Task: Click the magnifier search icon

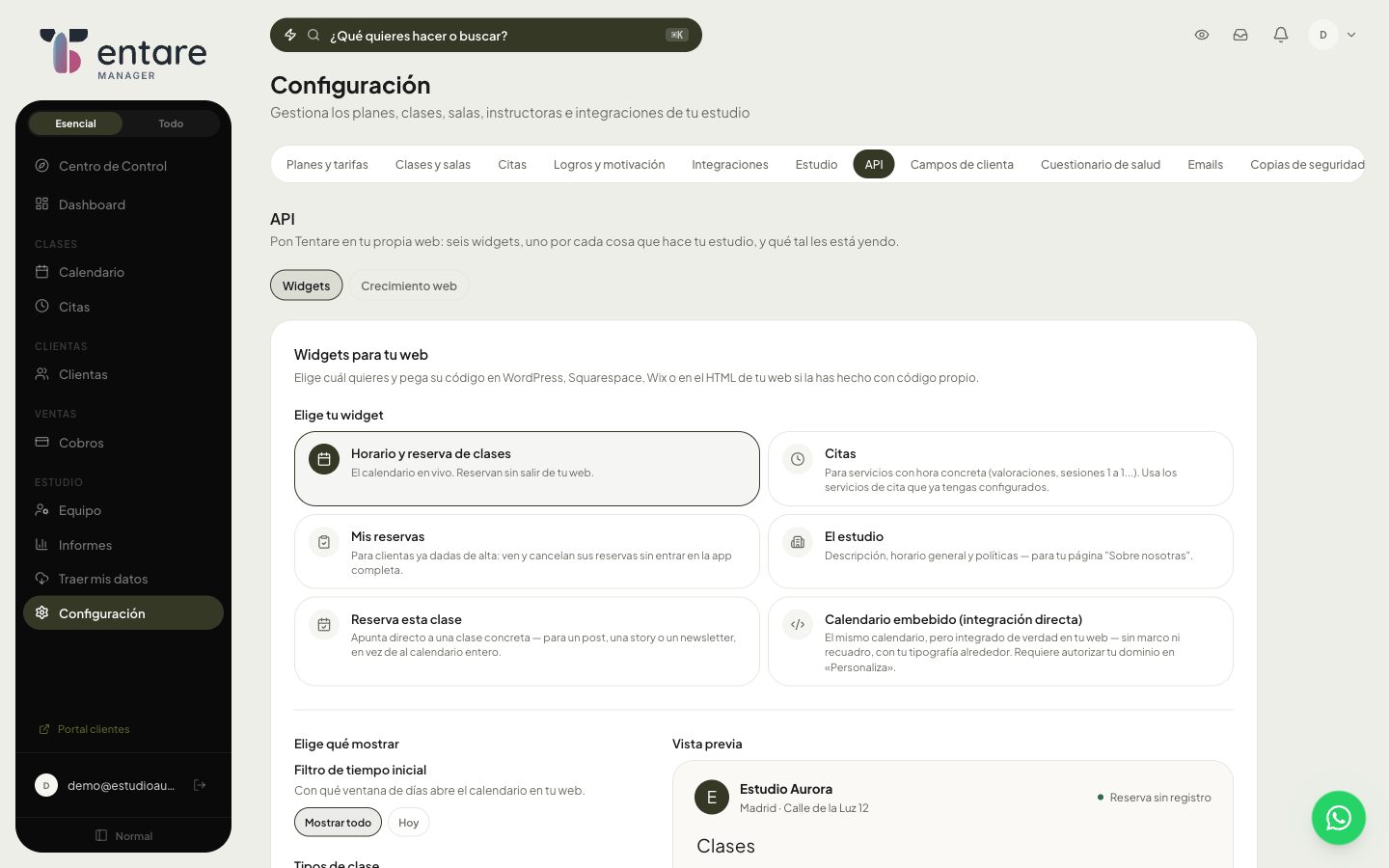Action: point(313,35)
